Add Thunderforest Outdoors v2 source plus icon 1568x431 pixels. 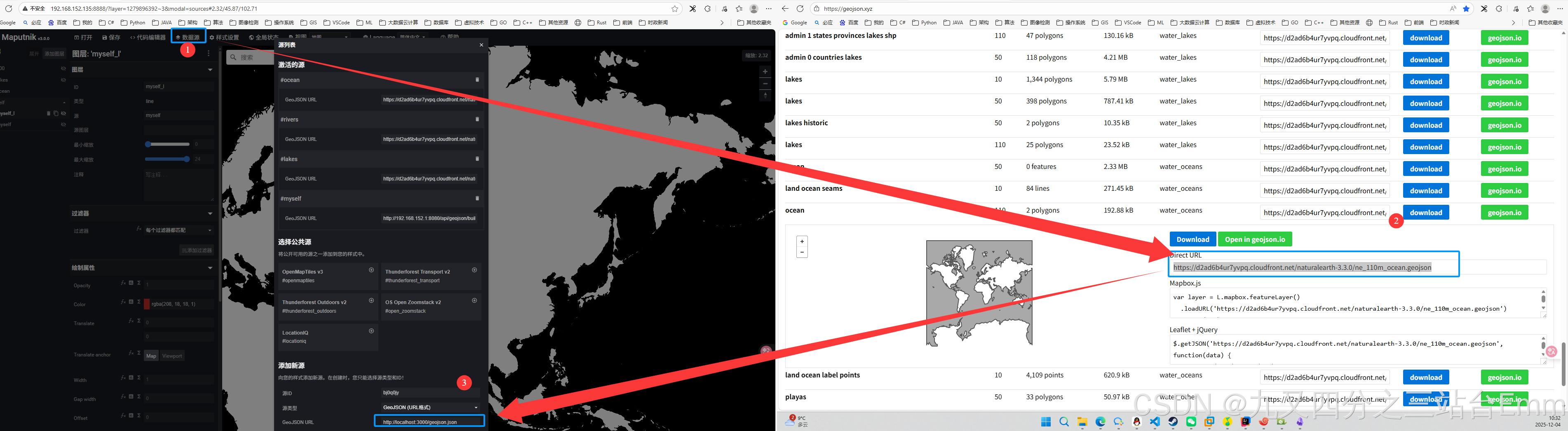371,300
